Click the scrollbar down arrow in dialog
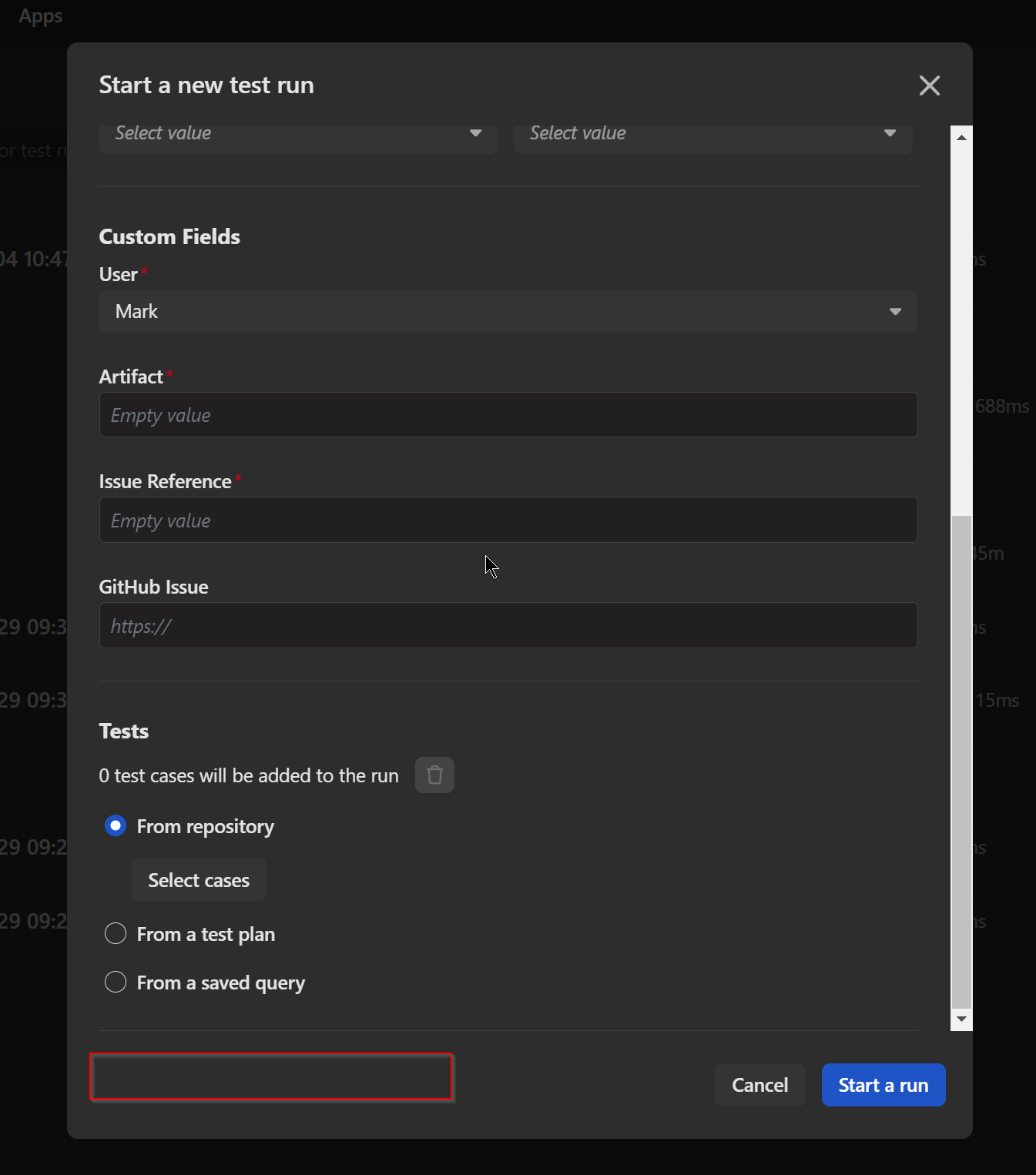 (961, 1019)
